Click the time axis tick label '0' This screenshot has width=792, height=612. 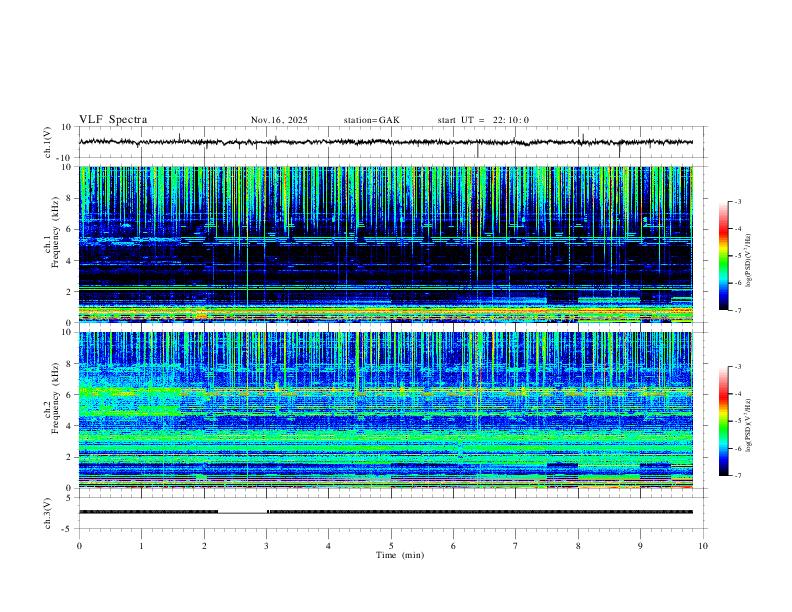tap(79, 546)
